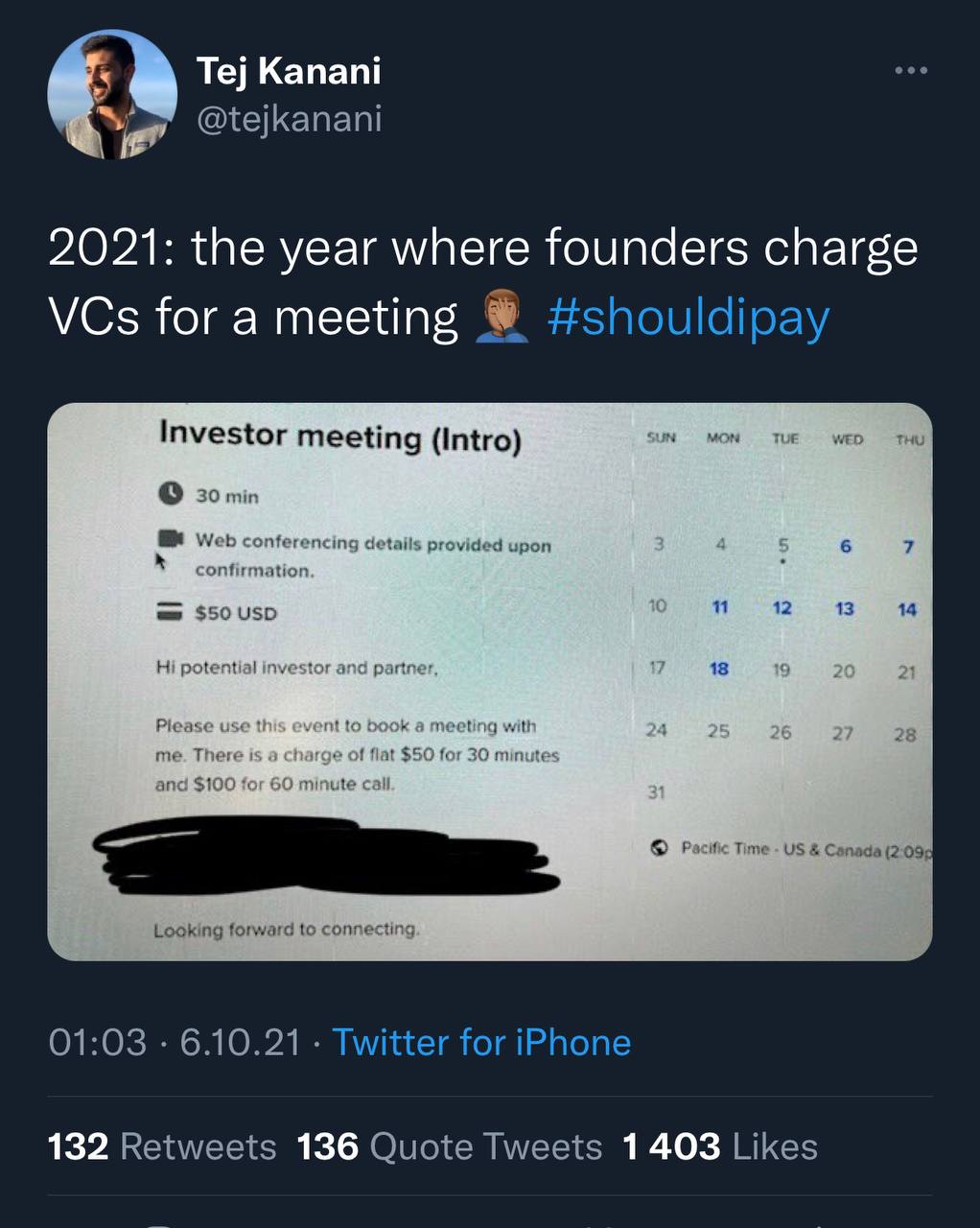Click the credit card icon beside $50 USD
Viewport: 980px width, 1228px height.
171,610
